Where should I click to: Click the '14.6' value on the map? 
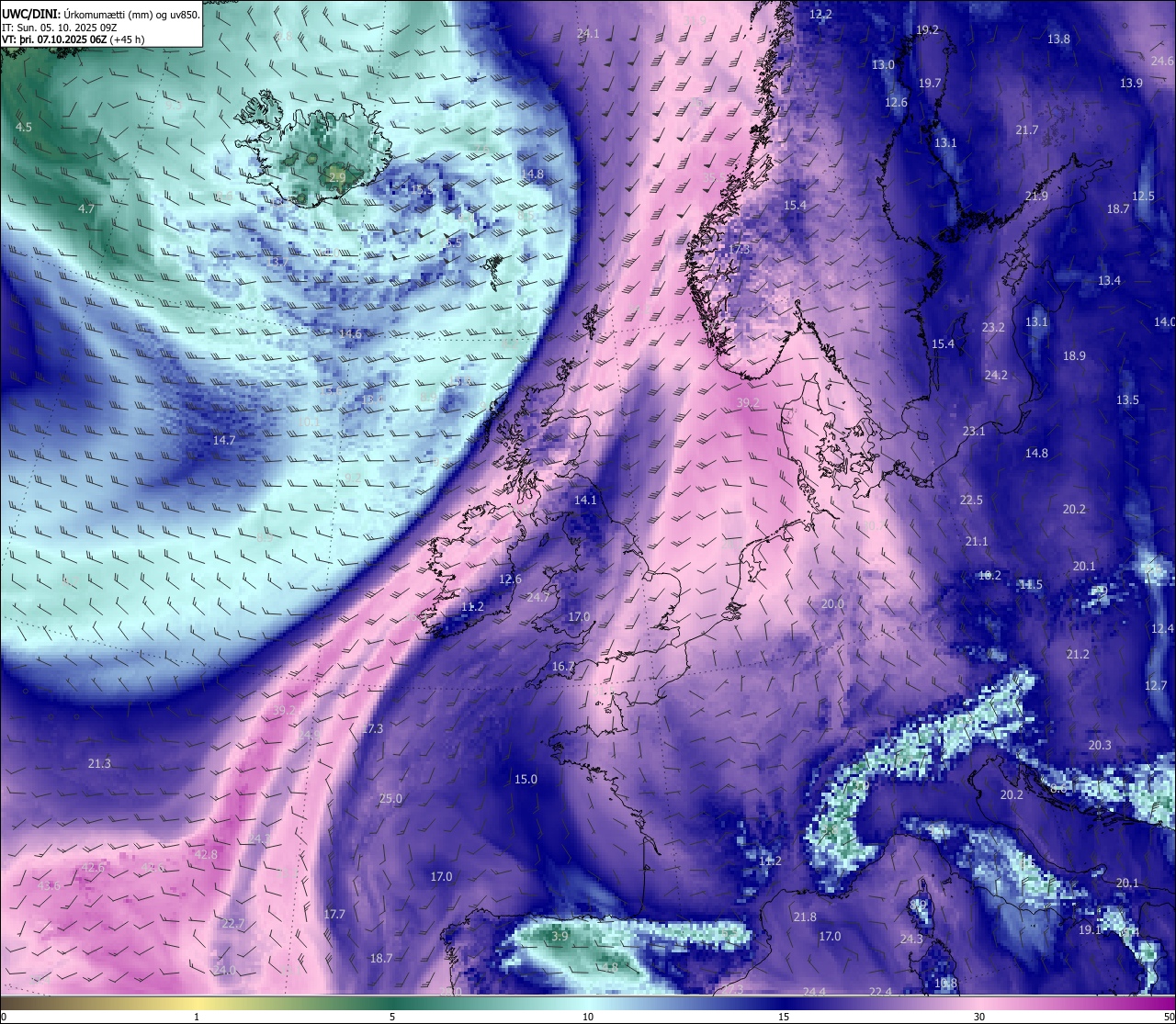(x=350, y=334)
